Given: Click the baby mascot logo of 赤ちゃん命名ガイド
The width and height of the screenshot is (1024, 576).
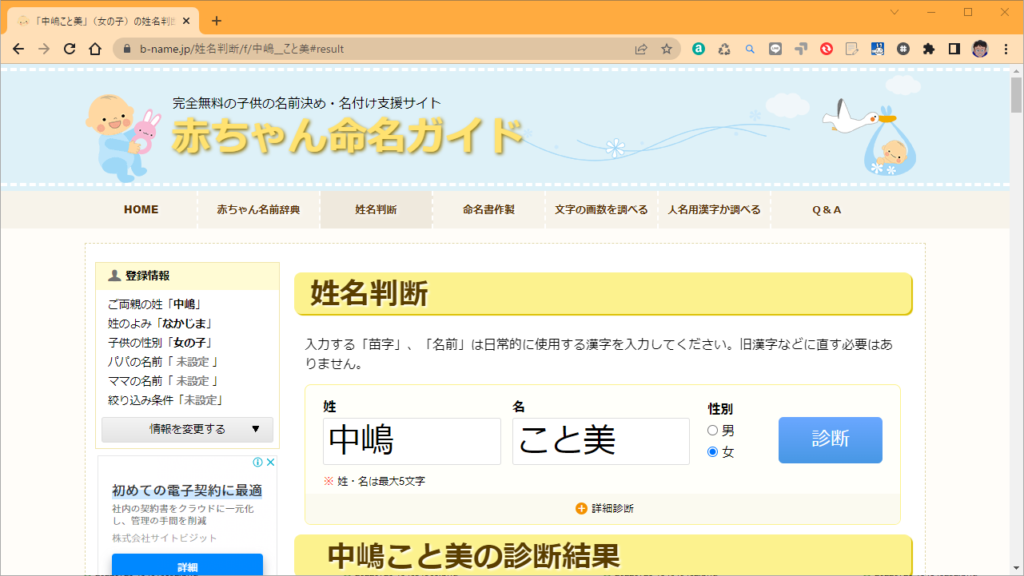Looking at the screenshot, I should point(113,133).
